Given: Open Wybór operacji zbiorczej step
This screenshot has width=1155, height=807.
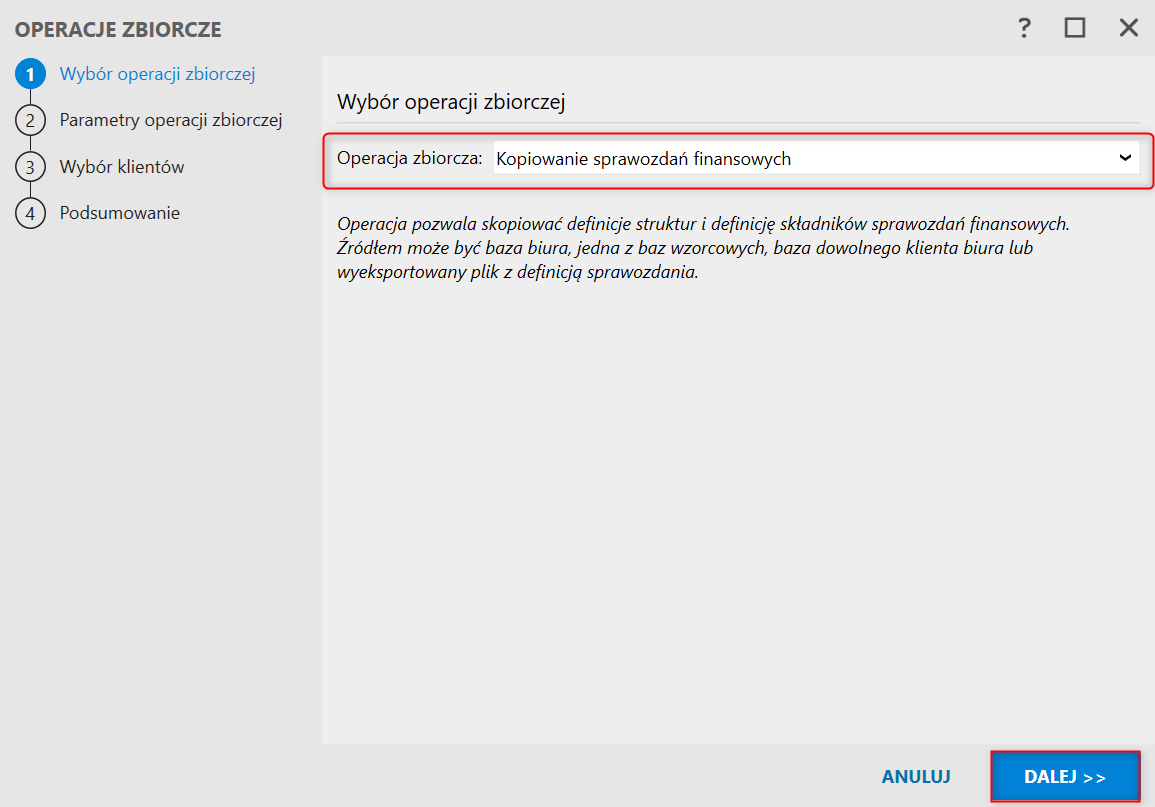Looking at the screenshot, I should (158, 74).
